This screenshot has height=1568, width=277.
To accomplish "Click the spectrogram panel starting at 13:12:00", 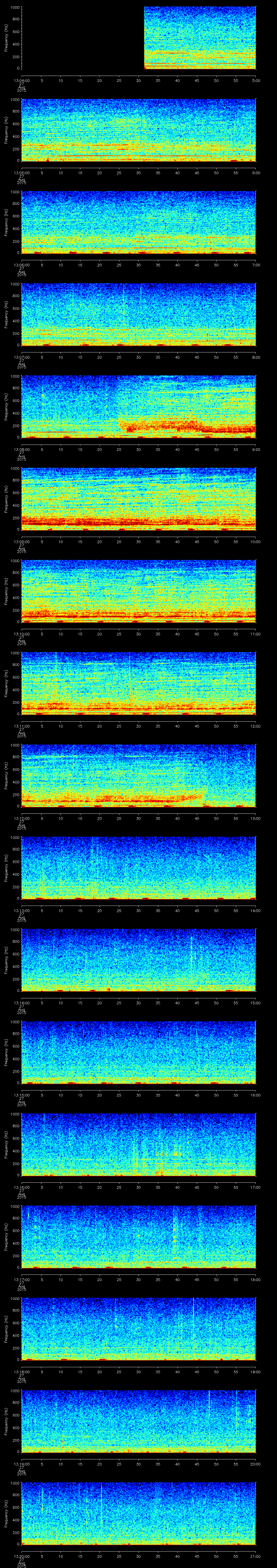I will pos(139,776).
